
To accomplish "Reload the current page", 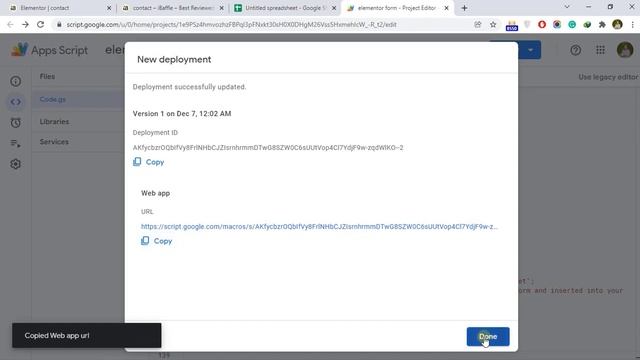I will click(x=40, y=24).
